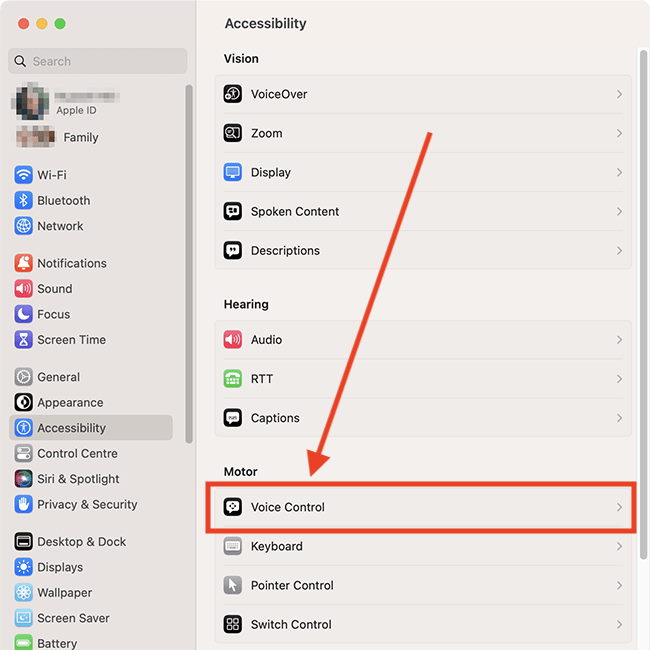
Task: Click the Accessibility pane scrollbar
Action: click(x=643, y=305)
